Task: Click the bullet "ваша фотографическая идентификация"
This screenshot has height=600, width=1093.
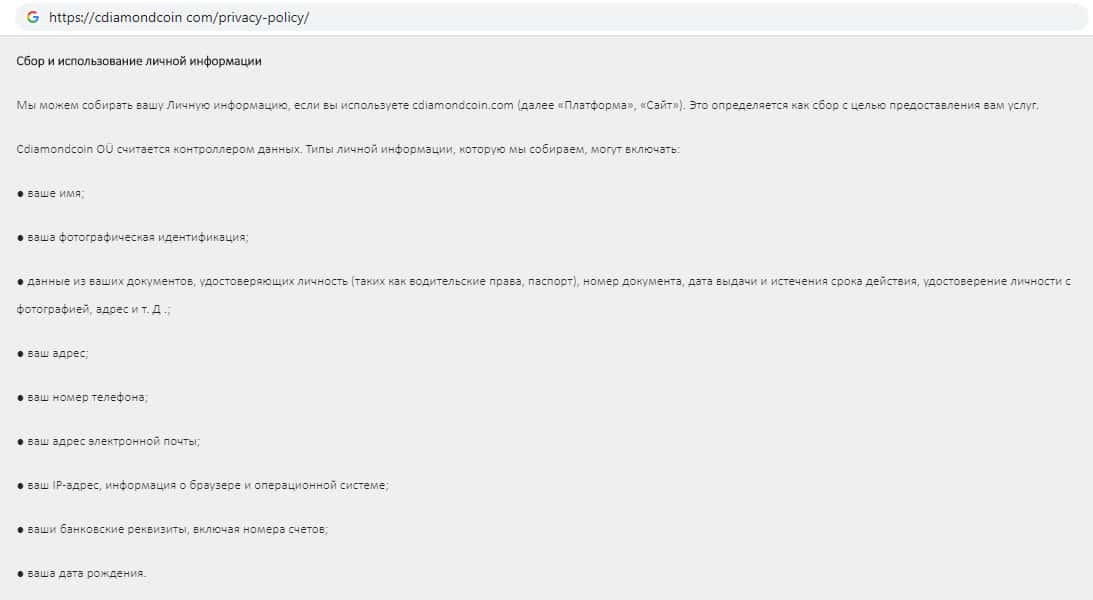Action: [137, 237]
